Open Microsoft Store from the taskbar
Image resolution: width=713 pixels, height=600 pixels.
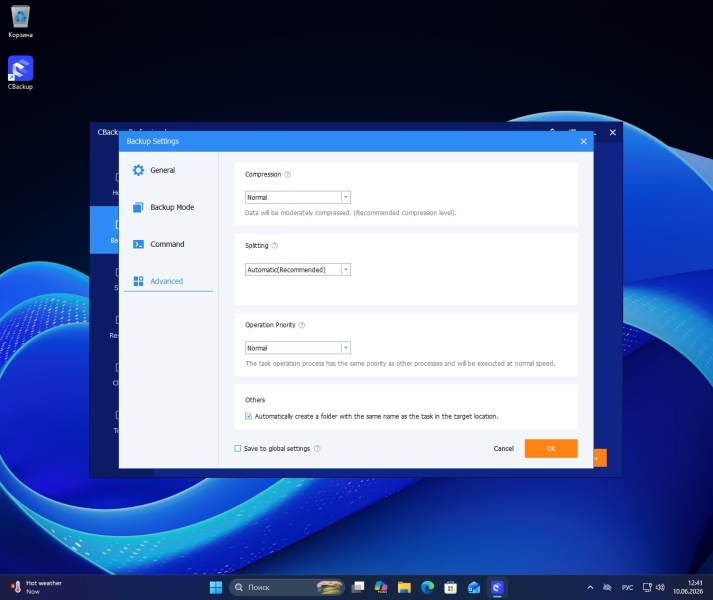450,587
